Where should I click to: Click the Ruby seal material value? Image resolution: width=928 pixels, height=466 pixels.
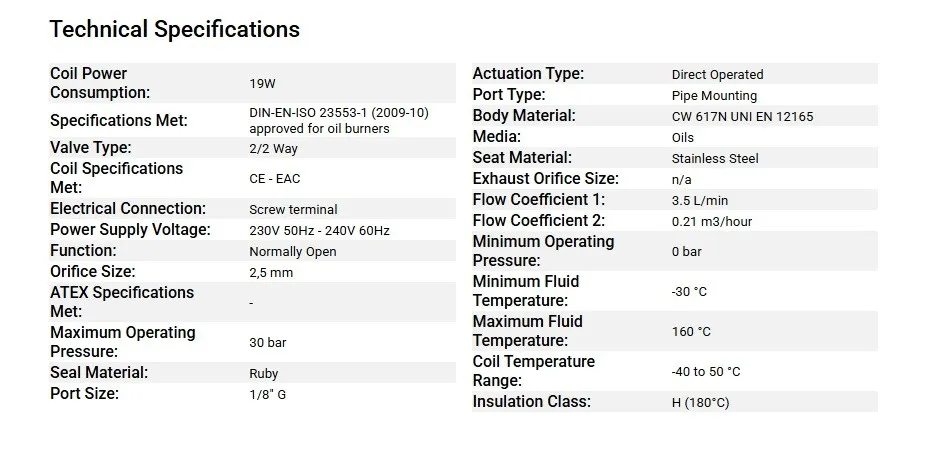[x=264, y=374]
